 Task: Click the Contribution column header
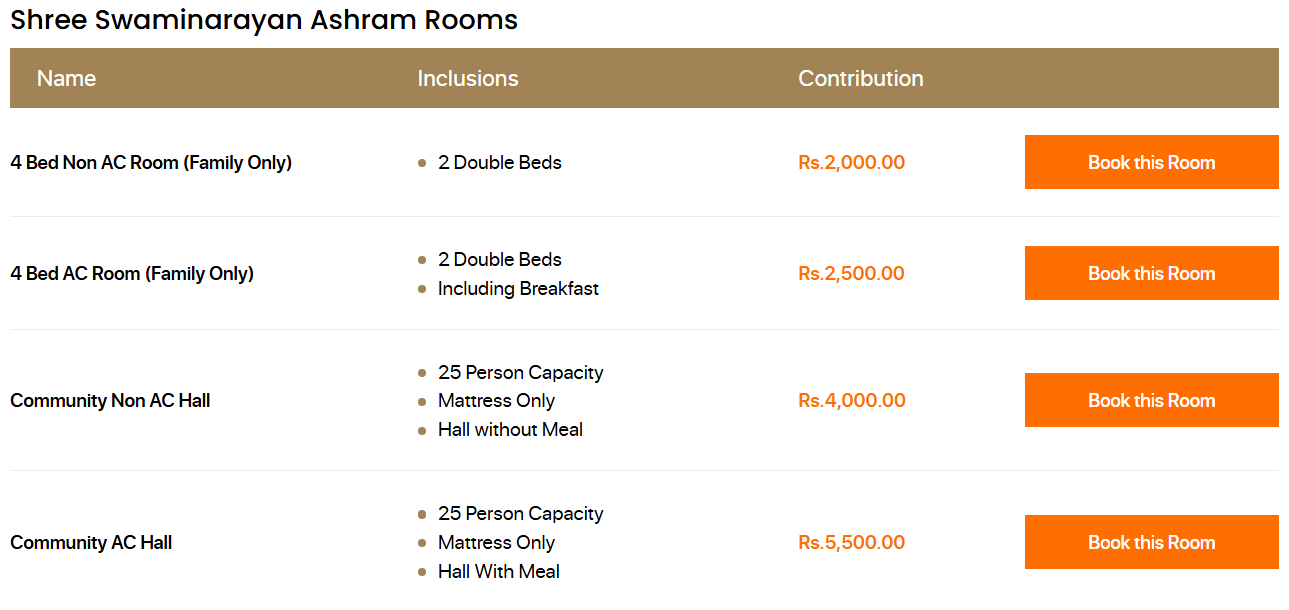(860, 78)
